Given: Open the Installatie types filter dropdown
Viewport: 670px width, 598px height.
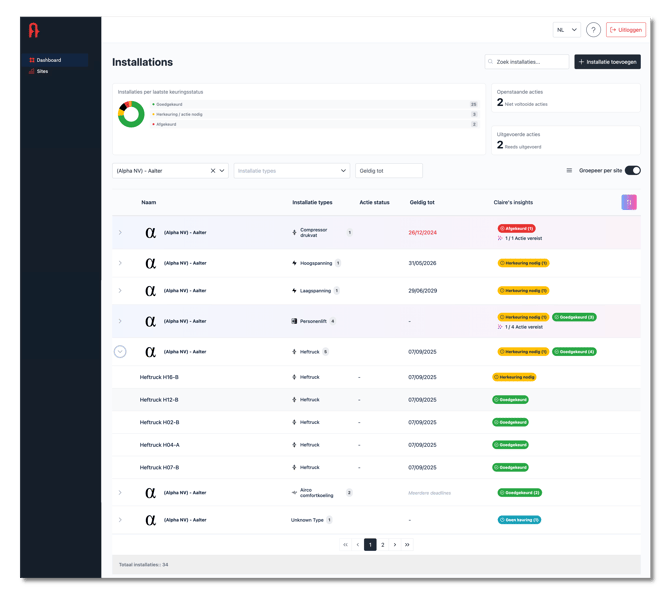Looking at the screenshot, I should coord(291,171).
